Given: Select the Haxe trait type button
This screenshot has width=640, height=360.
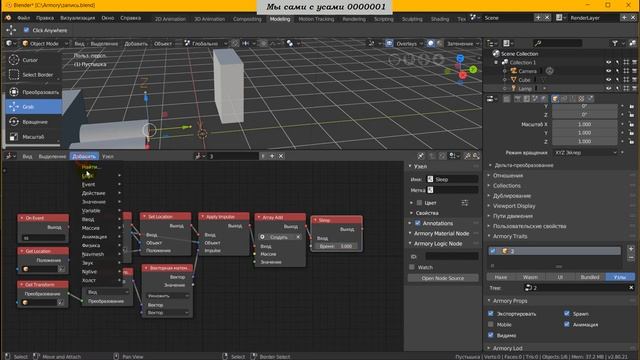Looking at the screenshot, I should pos(501,277).
